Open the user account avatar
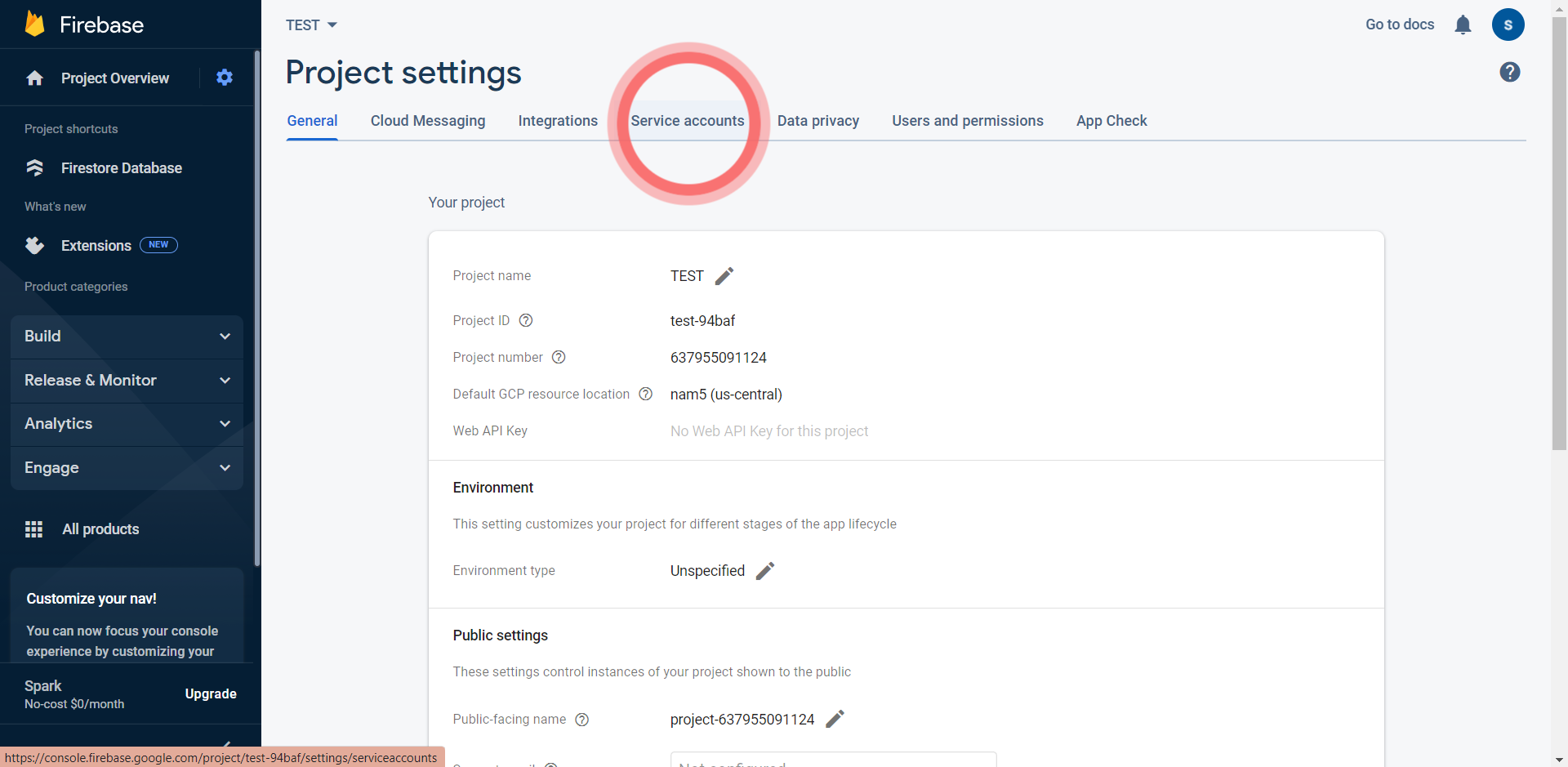 click(x=1508, y=25)
